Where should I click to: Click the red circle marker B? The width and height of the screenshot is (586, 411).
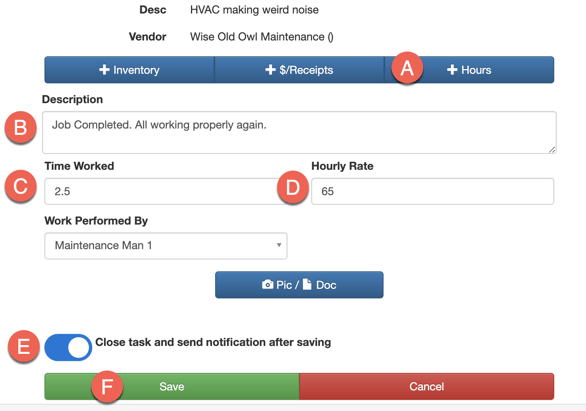[21, 127]
